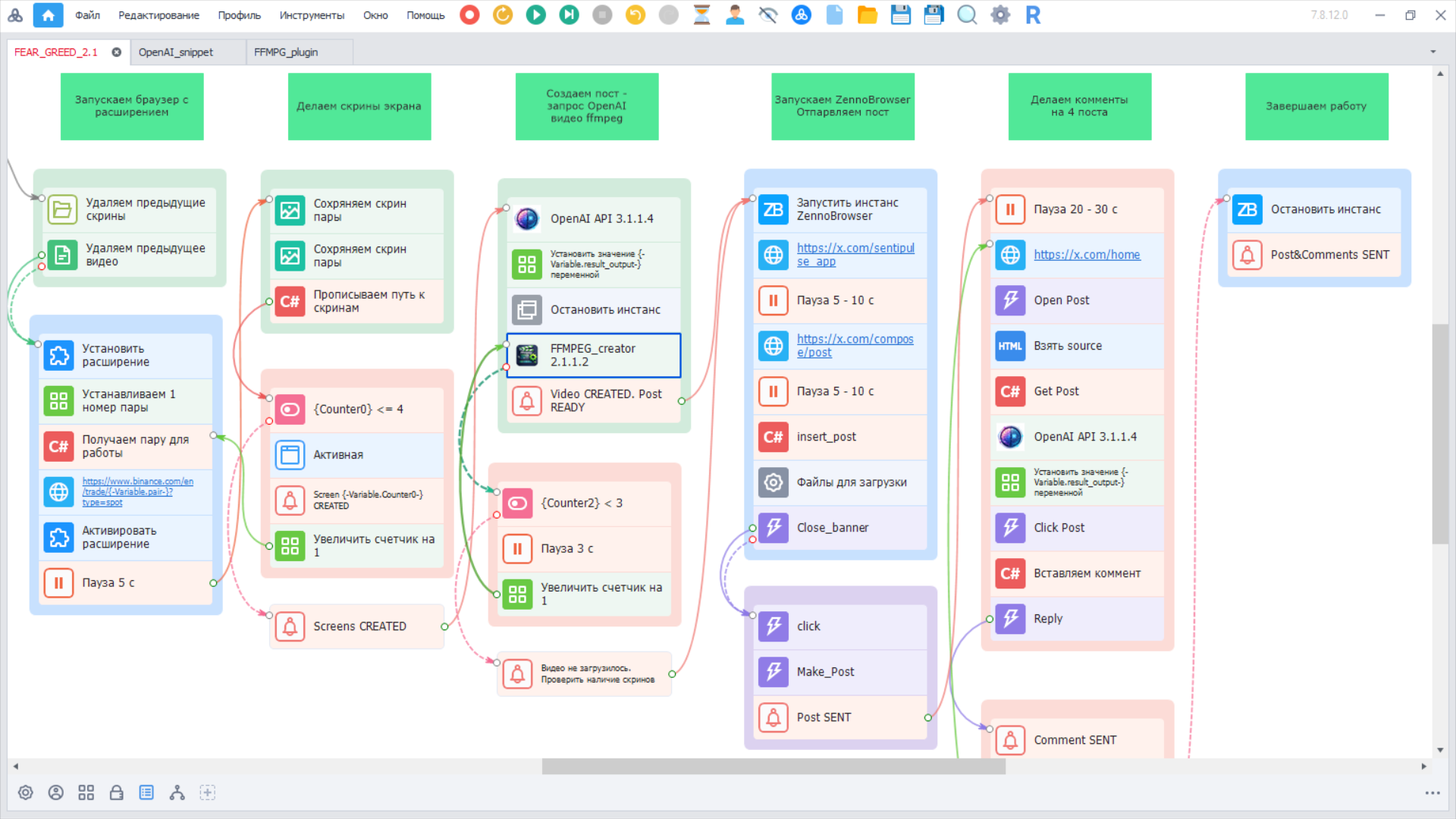
Task: Click the horizontal scrollbar thumb
Action: click(773, 767)
